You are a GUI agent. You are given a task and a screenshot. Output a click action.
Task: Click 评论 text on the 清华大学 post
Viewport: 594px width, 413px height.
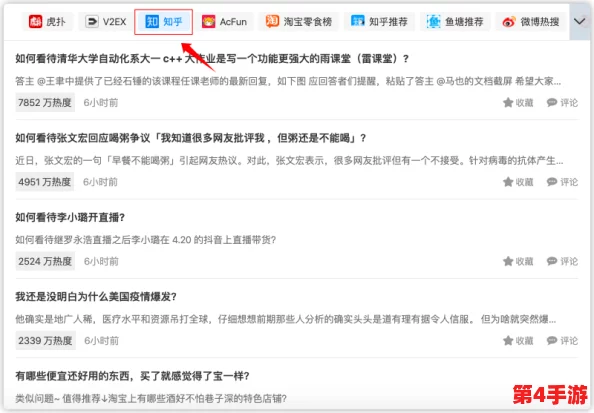tap(569, 103)
